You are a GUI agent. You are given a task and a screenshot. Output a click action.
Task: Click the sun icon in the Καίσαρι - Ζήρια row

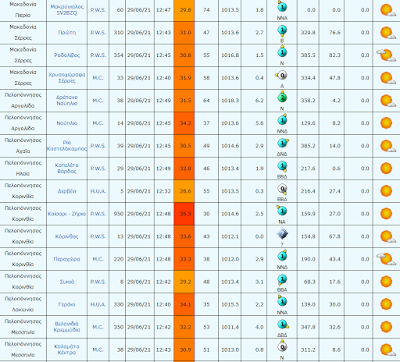coord(386,214)
